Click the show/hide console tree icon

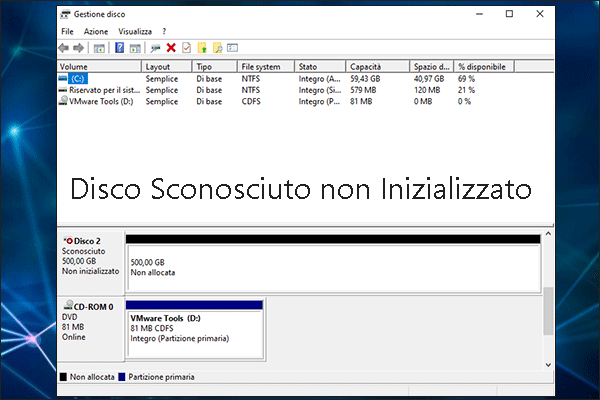click(x=99, y=47)
